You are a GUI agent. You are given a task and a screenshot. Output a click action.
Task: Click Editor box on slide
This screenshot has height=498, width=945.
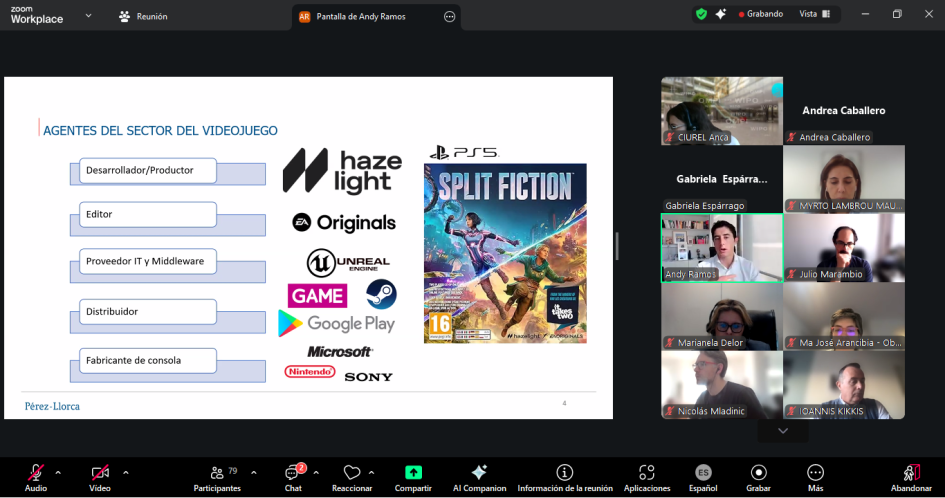148,215
